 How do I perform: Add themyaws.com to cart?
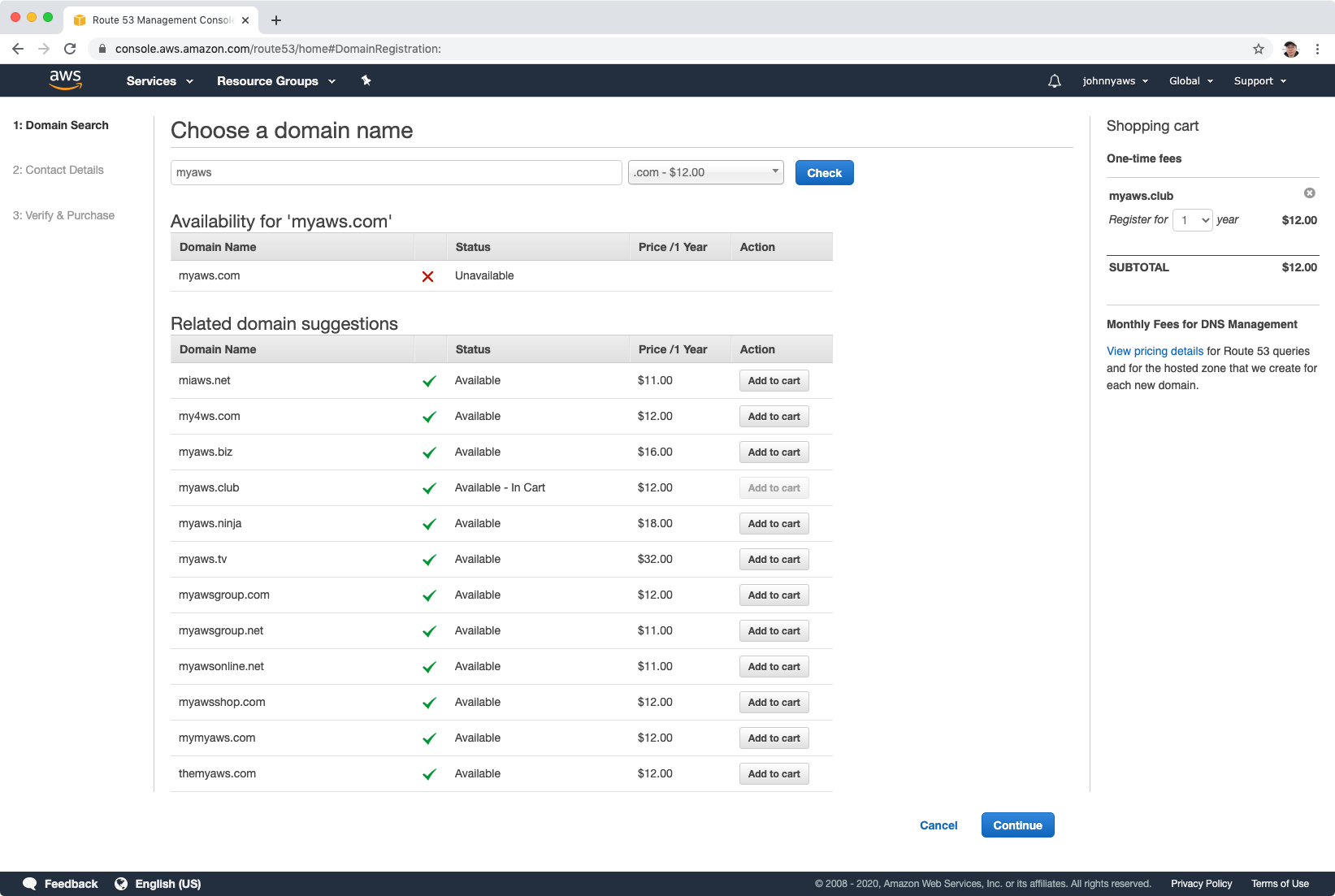pyautogui.click(x=774, y=774)
